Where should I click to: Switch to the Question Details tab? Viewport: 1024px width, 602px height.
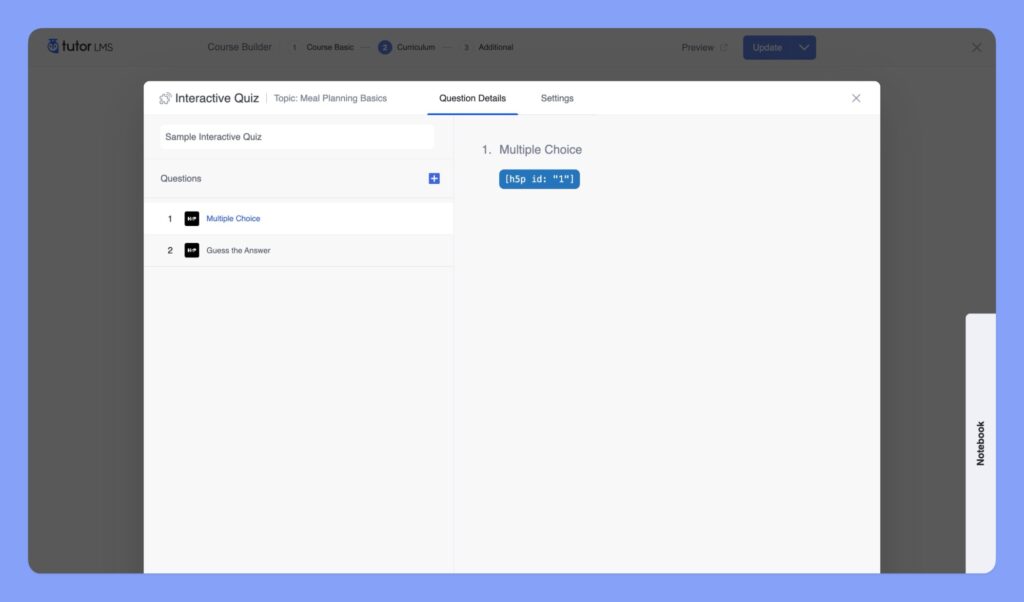point(472,98)
